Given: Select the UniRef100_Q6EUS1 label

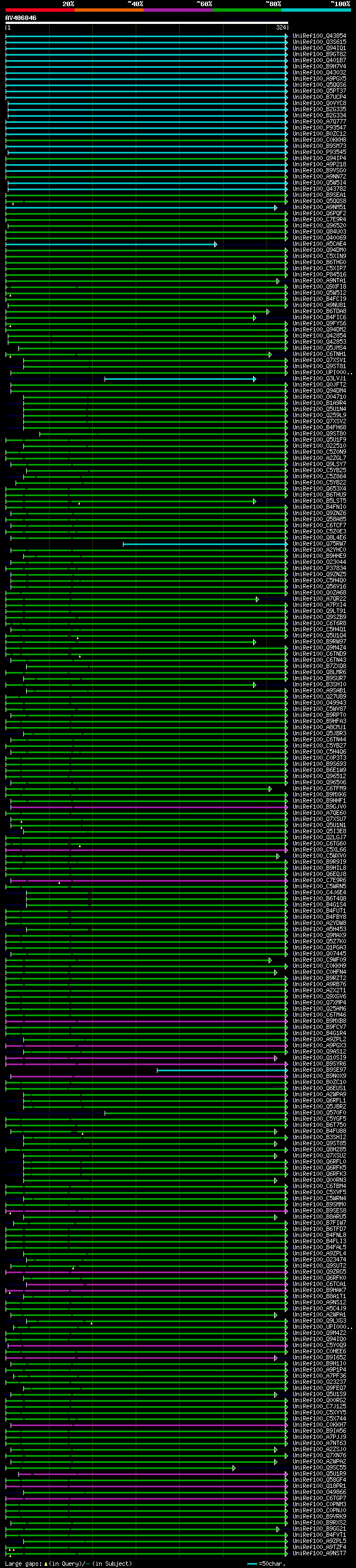Looking at the screenshot, I should (x=319, y=1089).
